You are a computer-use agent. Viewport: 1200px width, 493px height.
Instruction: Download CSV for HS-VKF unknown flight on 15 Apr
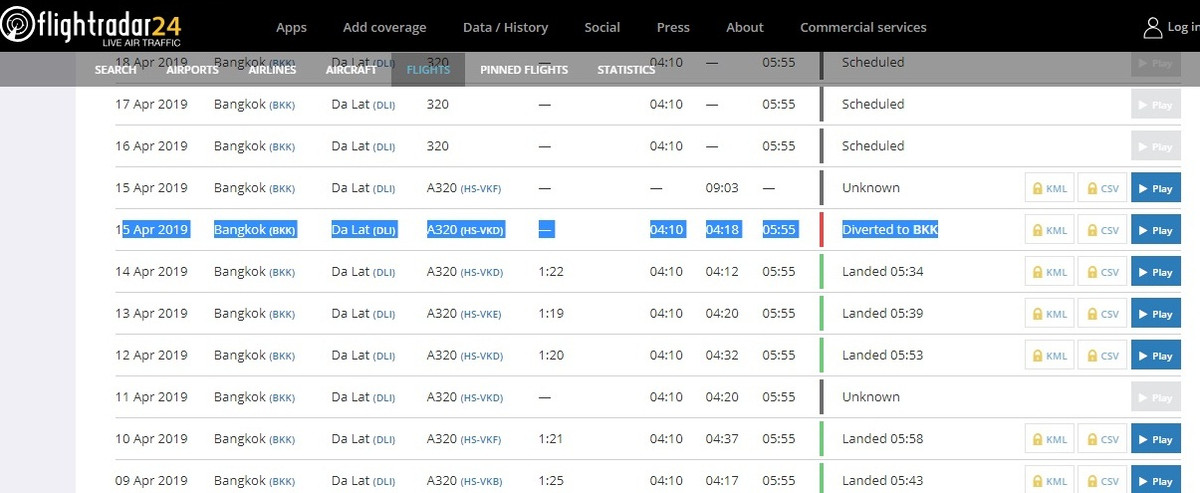coord(1102,188)
